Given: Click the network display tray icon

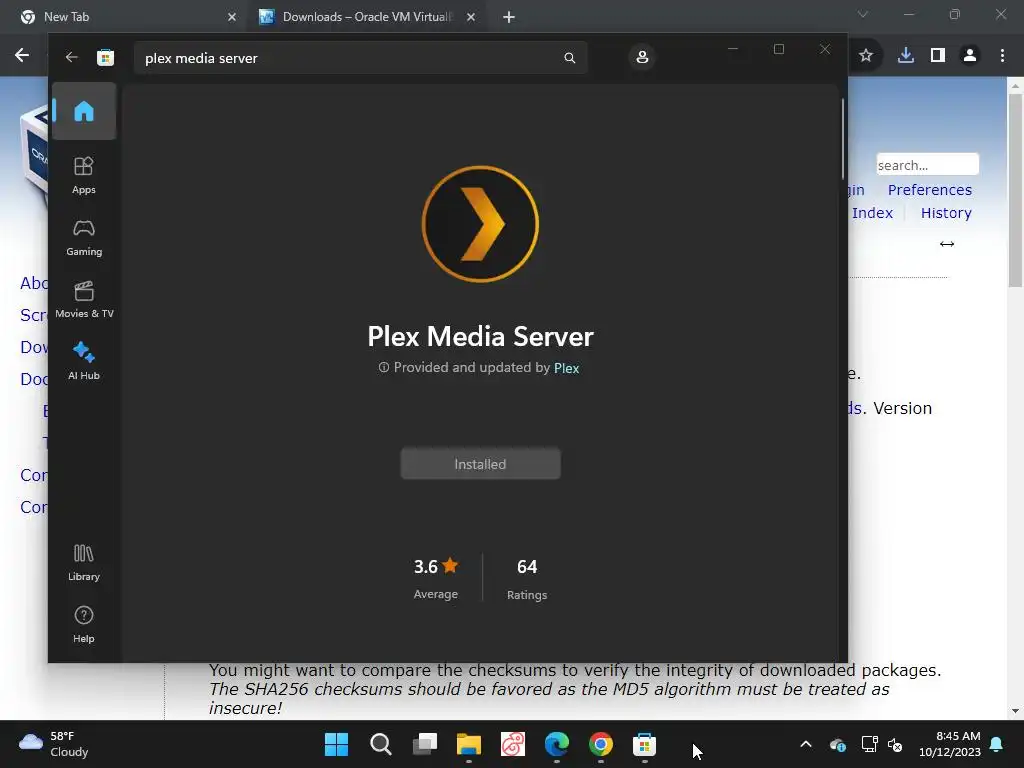Looking at the screenshot, I should (x=869, y=744).
